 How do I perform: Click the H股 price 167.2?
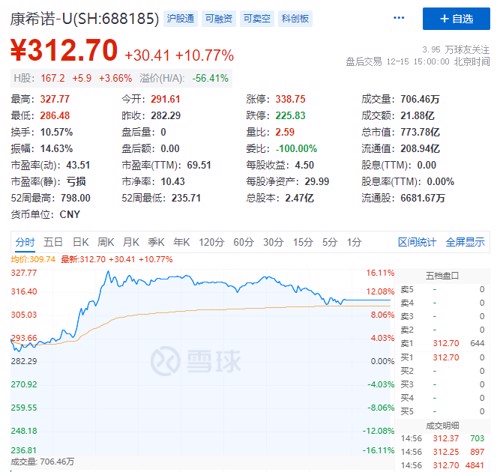pos(53,78)
